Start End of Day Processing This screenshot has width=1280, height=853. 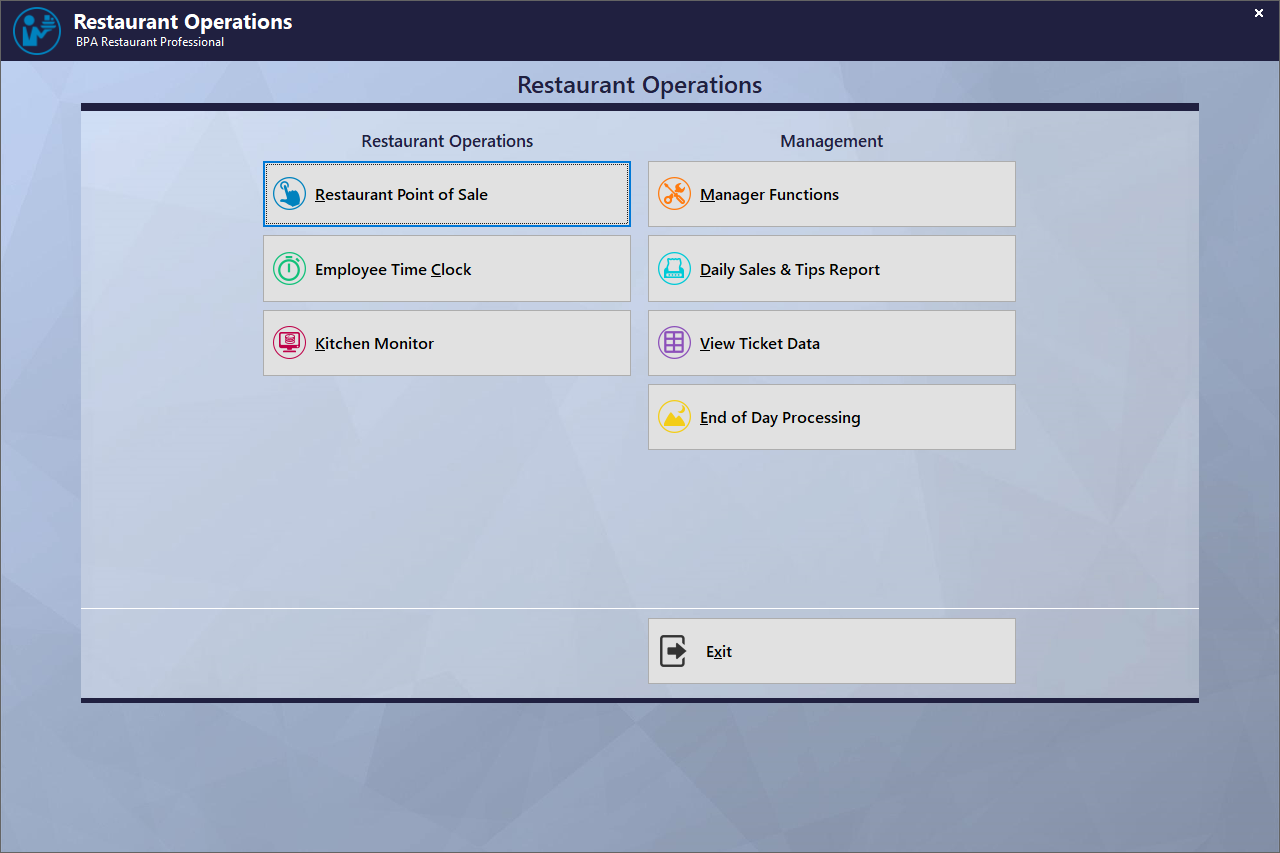[x=831, y=417]
